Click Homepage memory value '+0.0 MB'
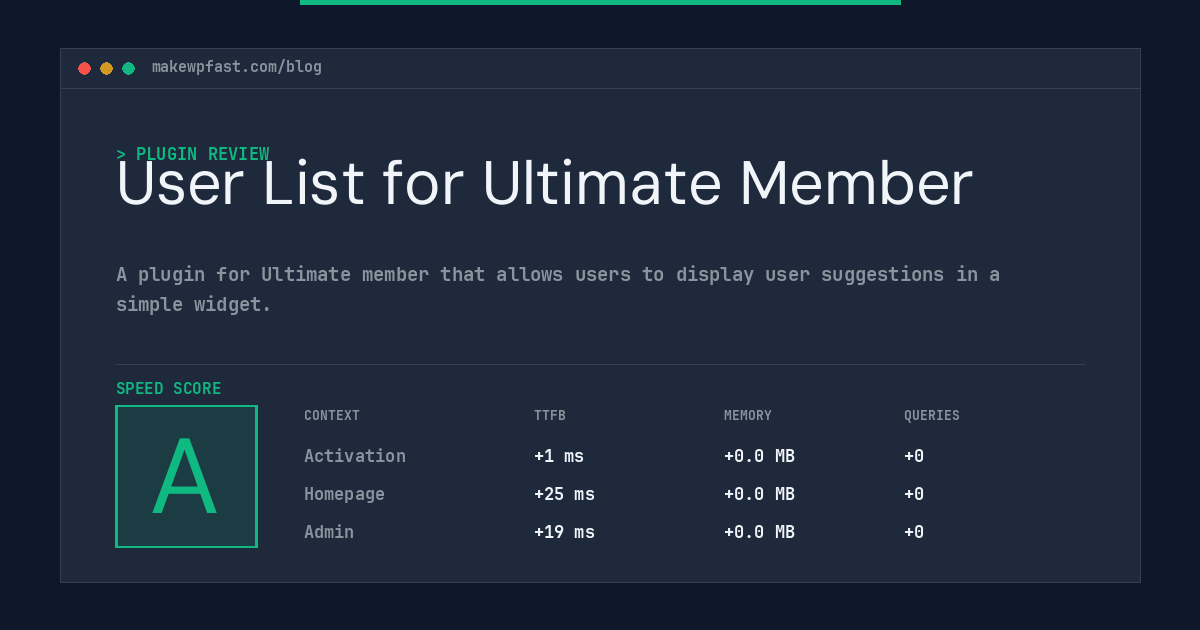 coord(759,494)
